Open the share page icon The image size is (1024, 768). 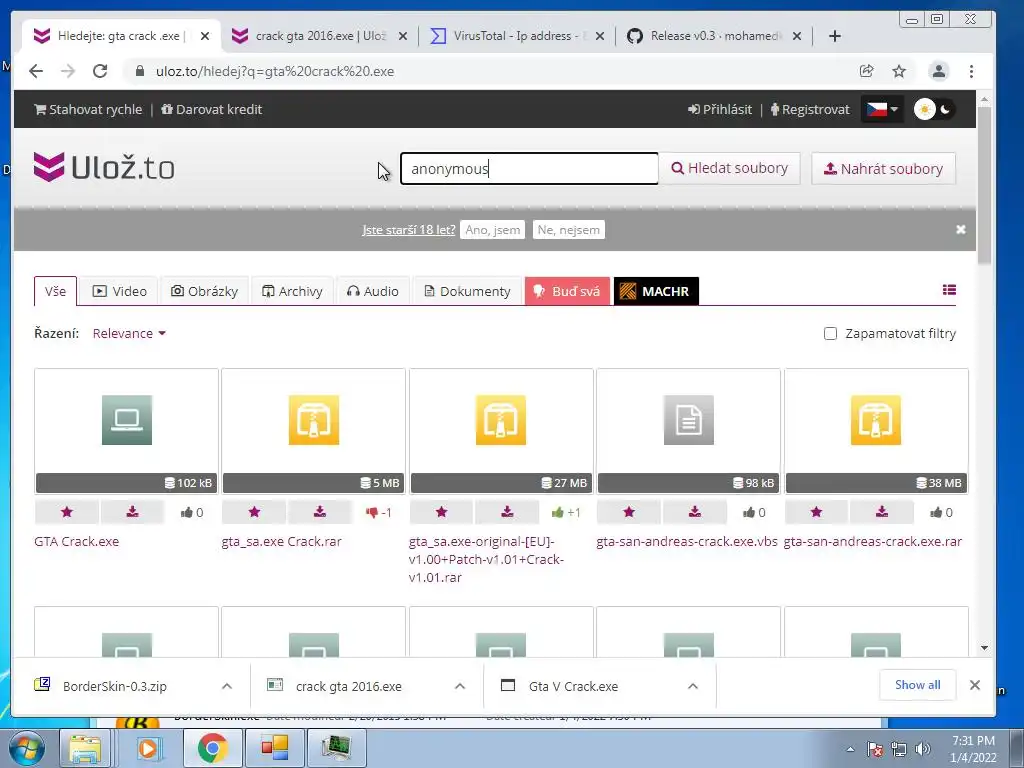click(x=867, y=71)
